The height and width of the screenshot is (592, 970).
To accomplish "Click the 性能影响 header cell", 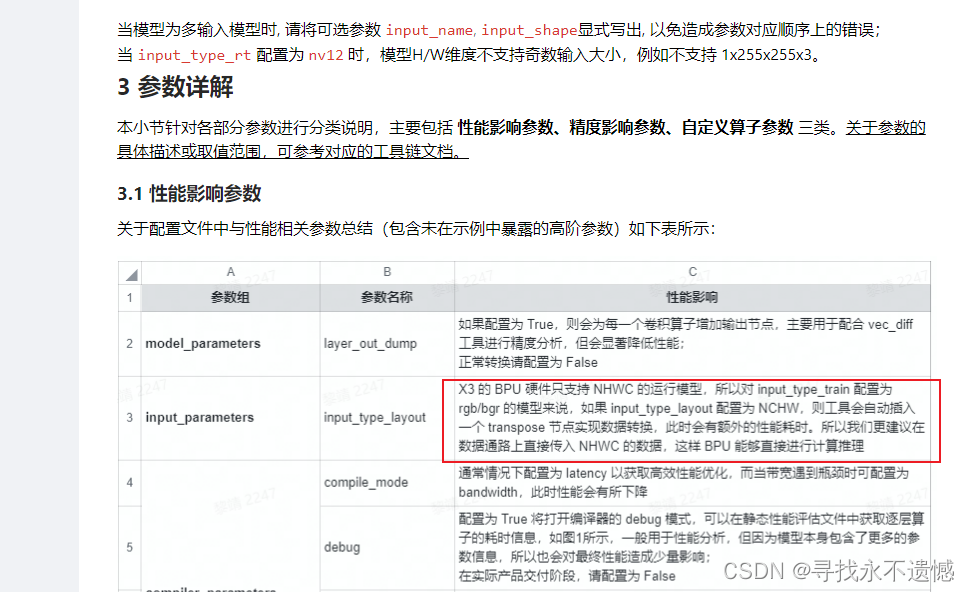I will 692,298.
